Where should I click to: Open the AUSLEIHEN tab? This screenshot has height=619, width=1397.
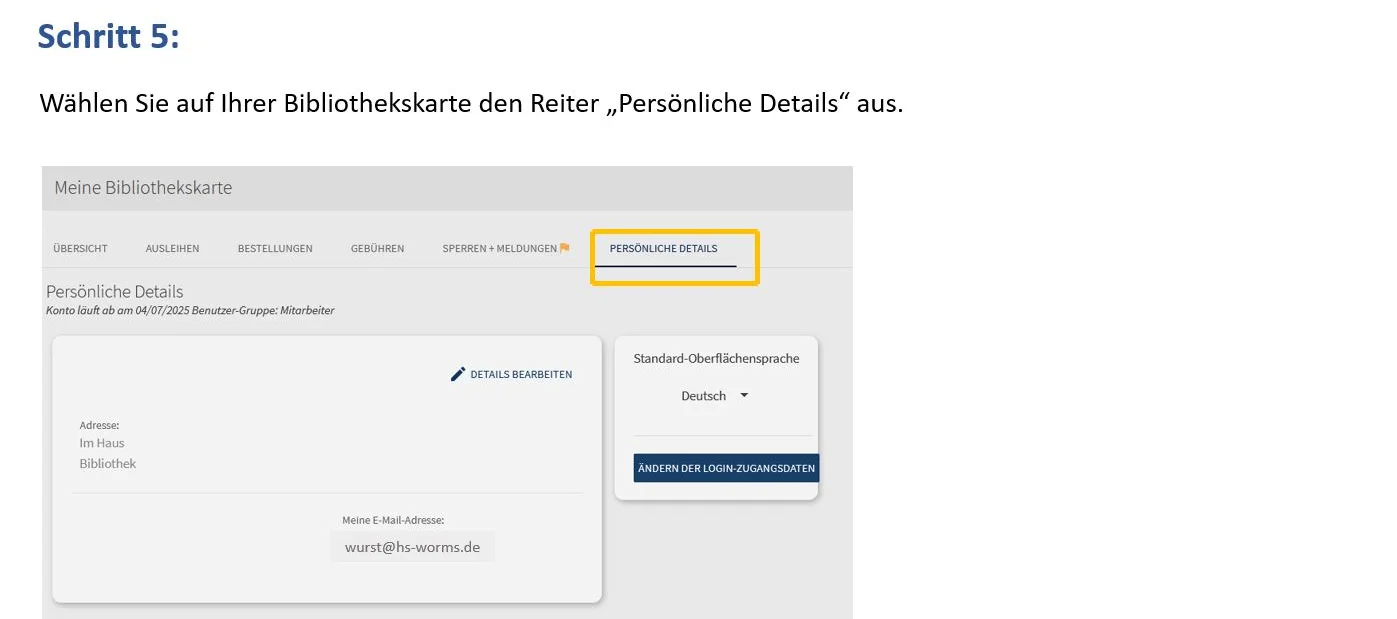172,248
